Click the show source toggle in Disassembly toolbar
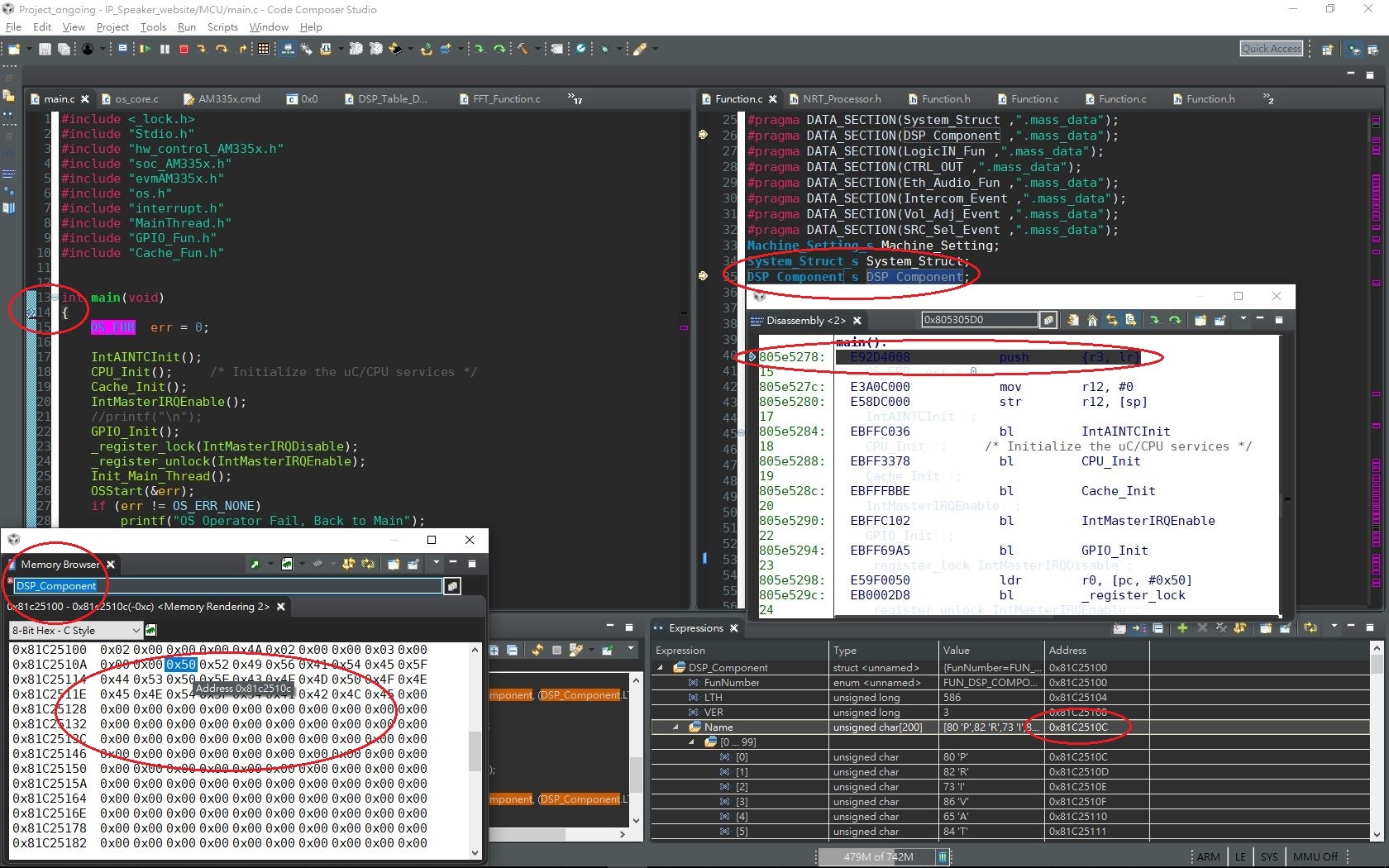The width and height of the screenshot is (1389, 868). coord(1131,320)
